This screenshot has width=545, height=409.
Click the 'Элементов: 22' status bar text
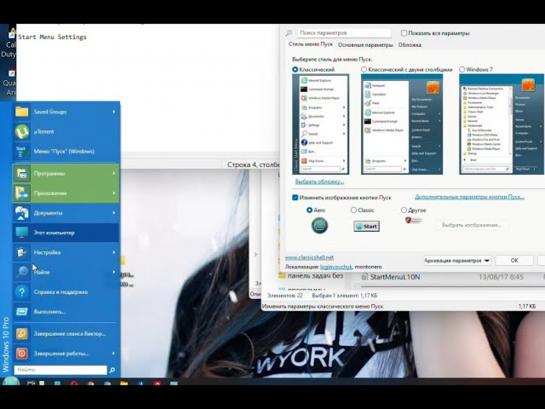285,295
